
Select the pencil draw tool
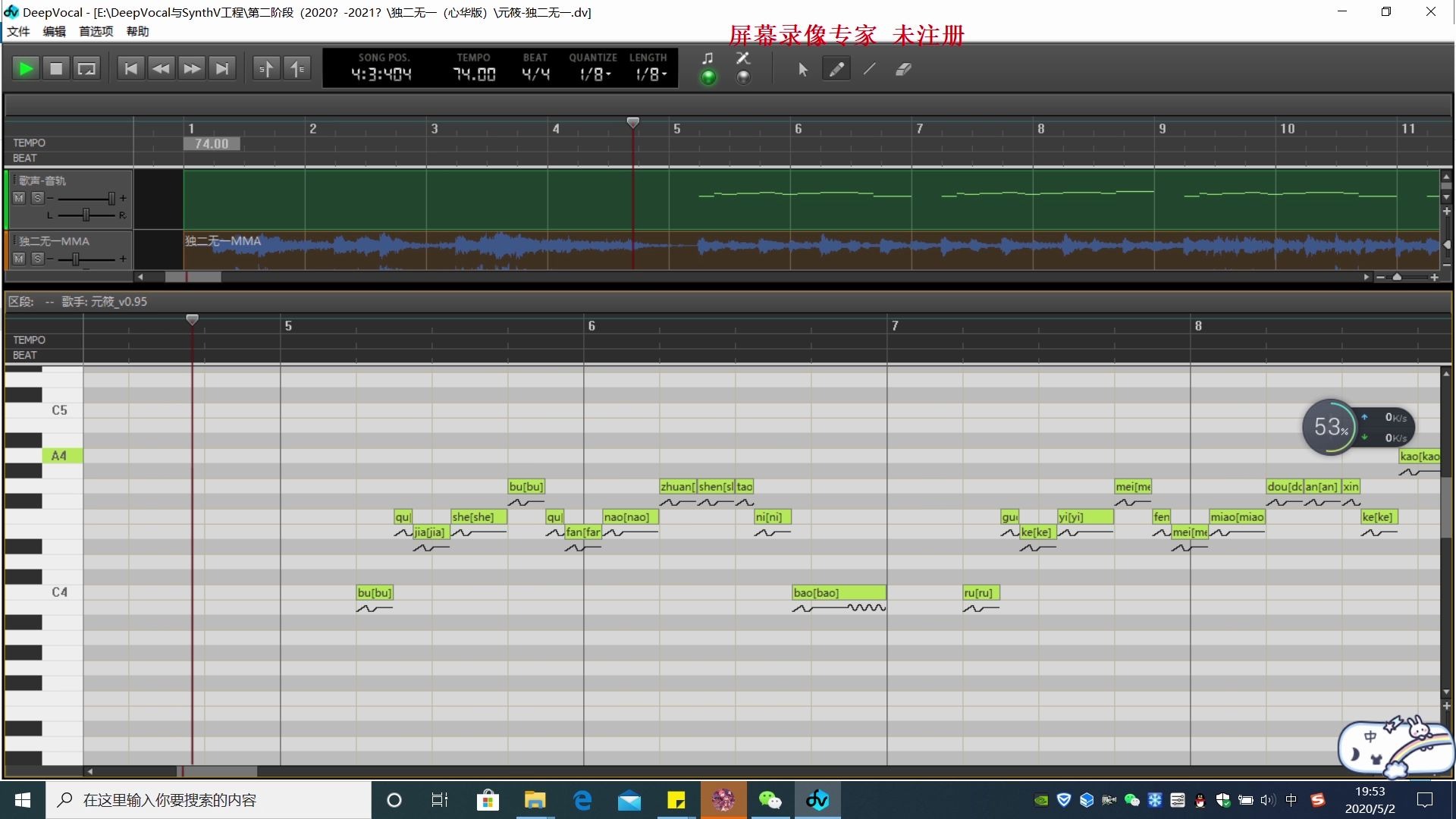tap(836, 69)
